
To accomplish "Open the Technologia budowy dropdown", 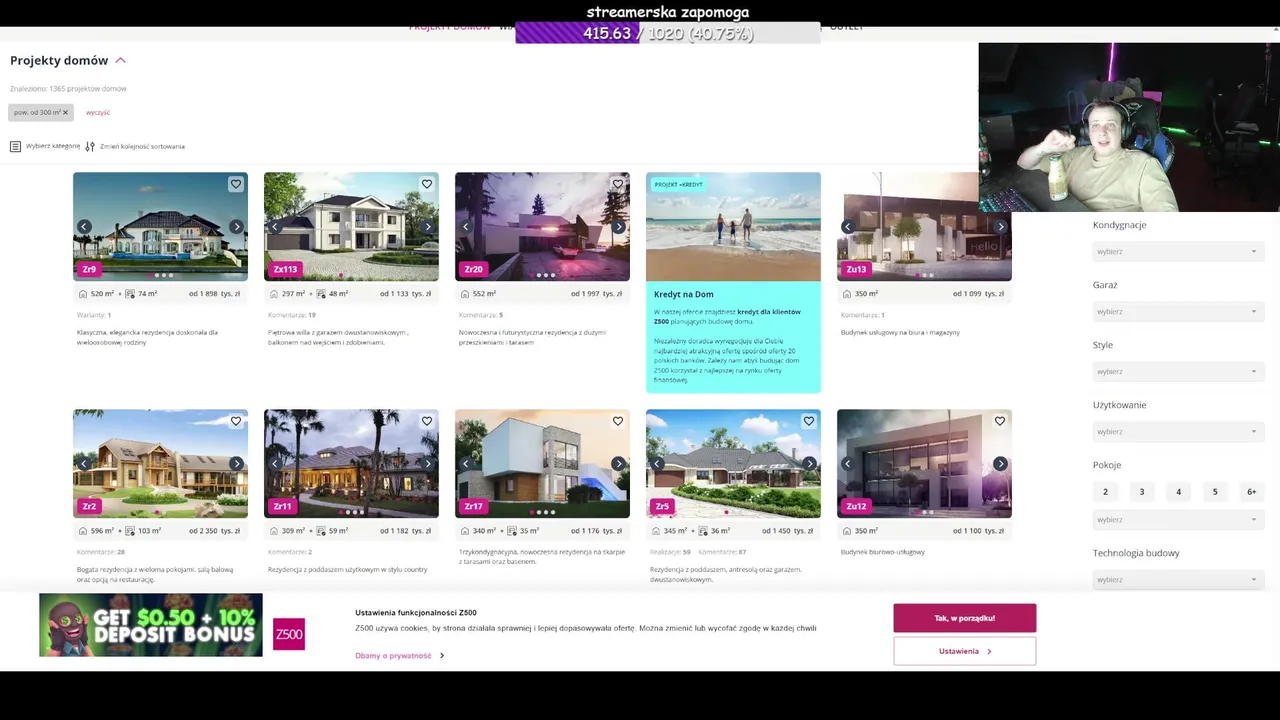I will coord(1176,579).
